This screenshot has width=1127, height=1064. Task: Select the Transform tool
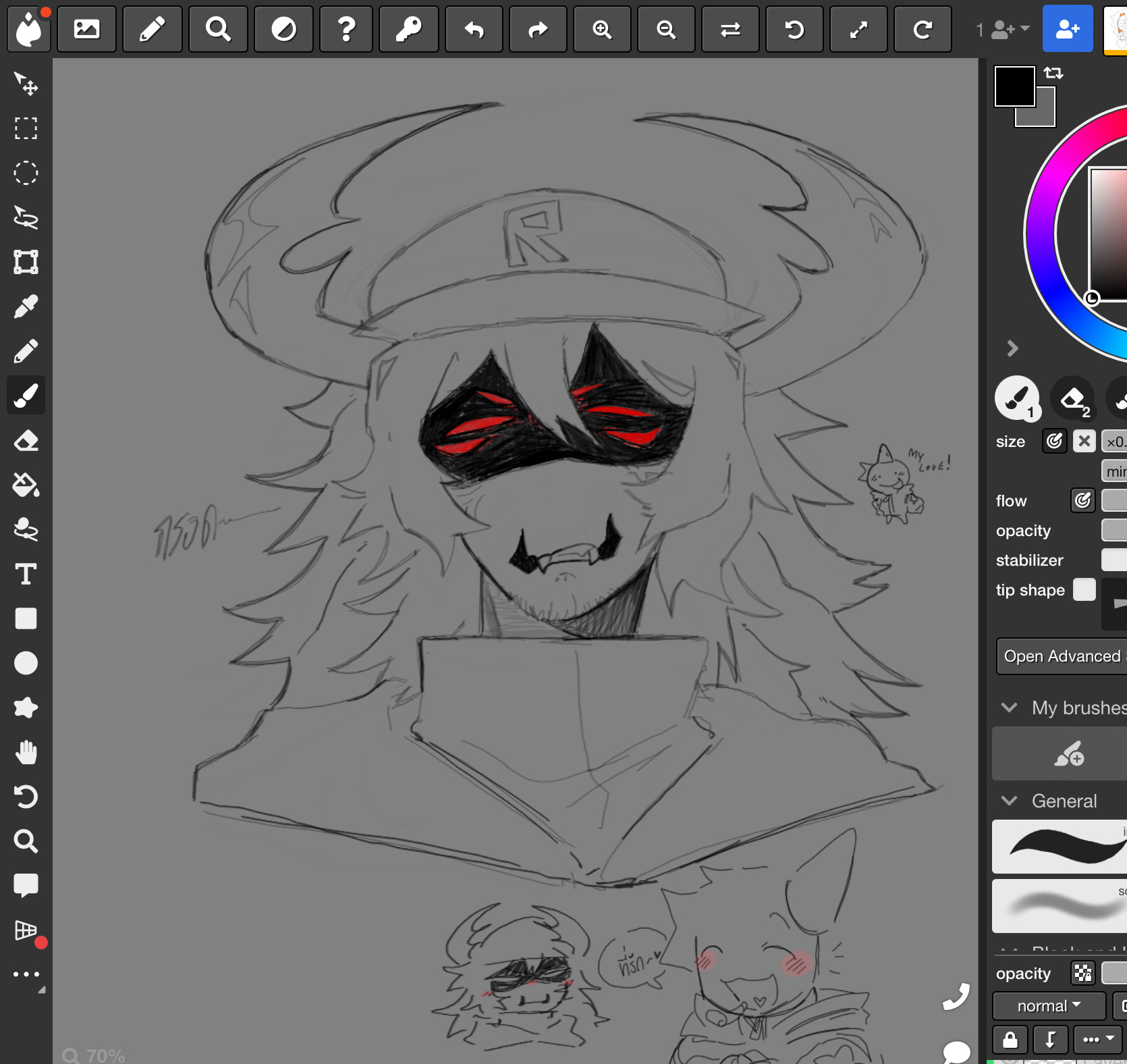coord(26,262)
